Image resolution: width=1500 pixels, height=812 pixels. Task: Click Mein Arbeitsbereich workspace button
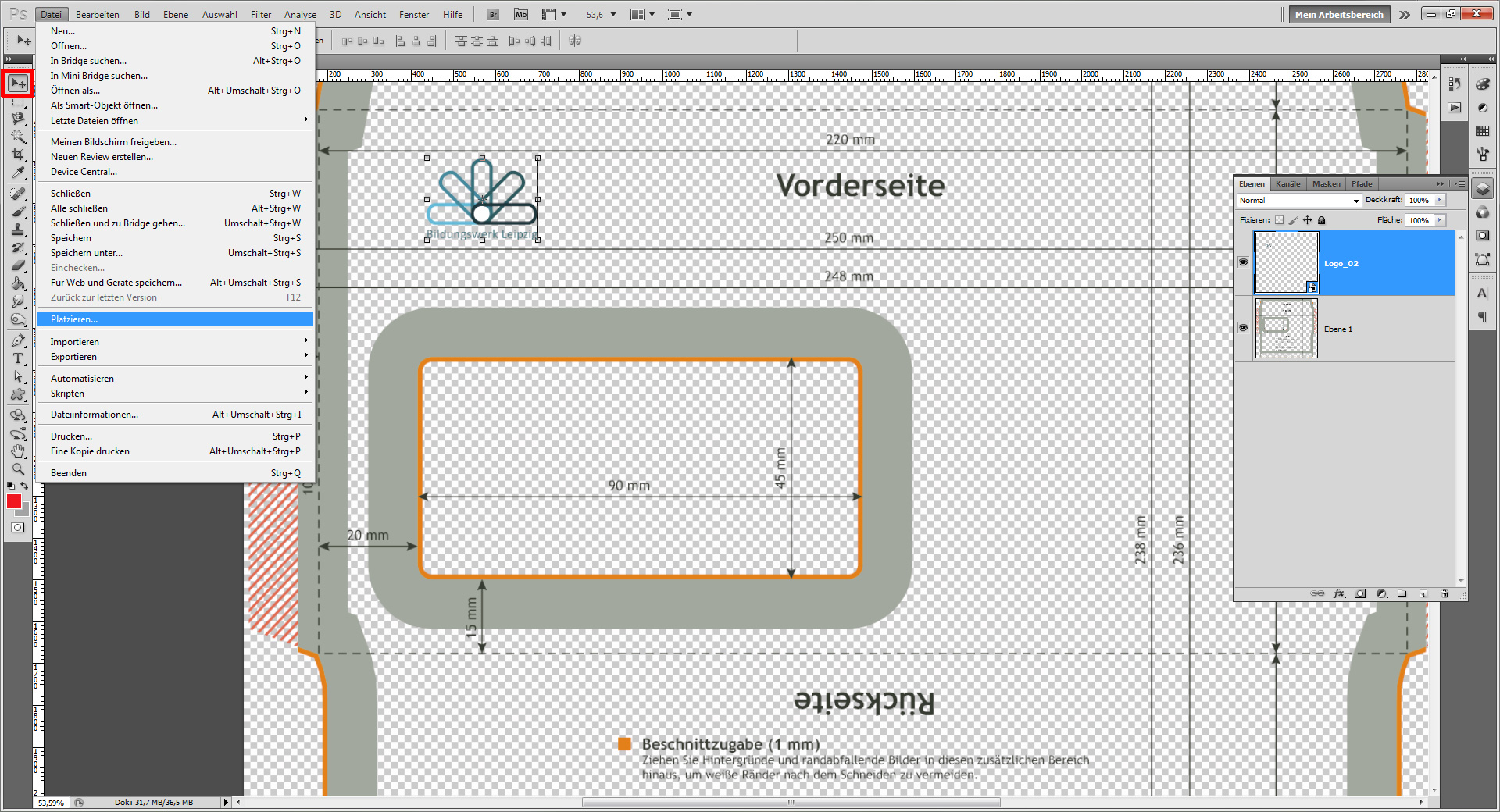(1338, 14)
